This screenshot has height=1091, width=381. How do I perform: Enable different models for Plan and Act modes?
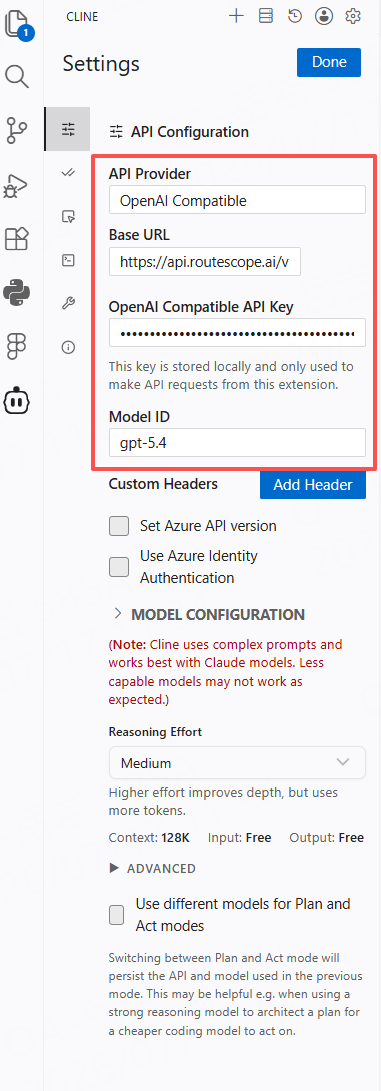[117, 915]
